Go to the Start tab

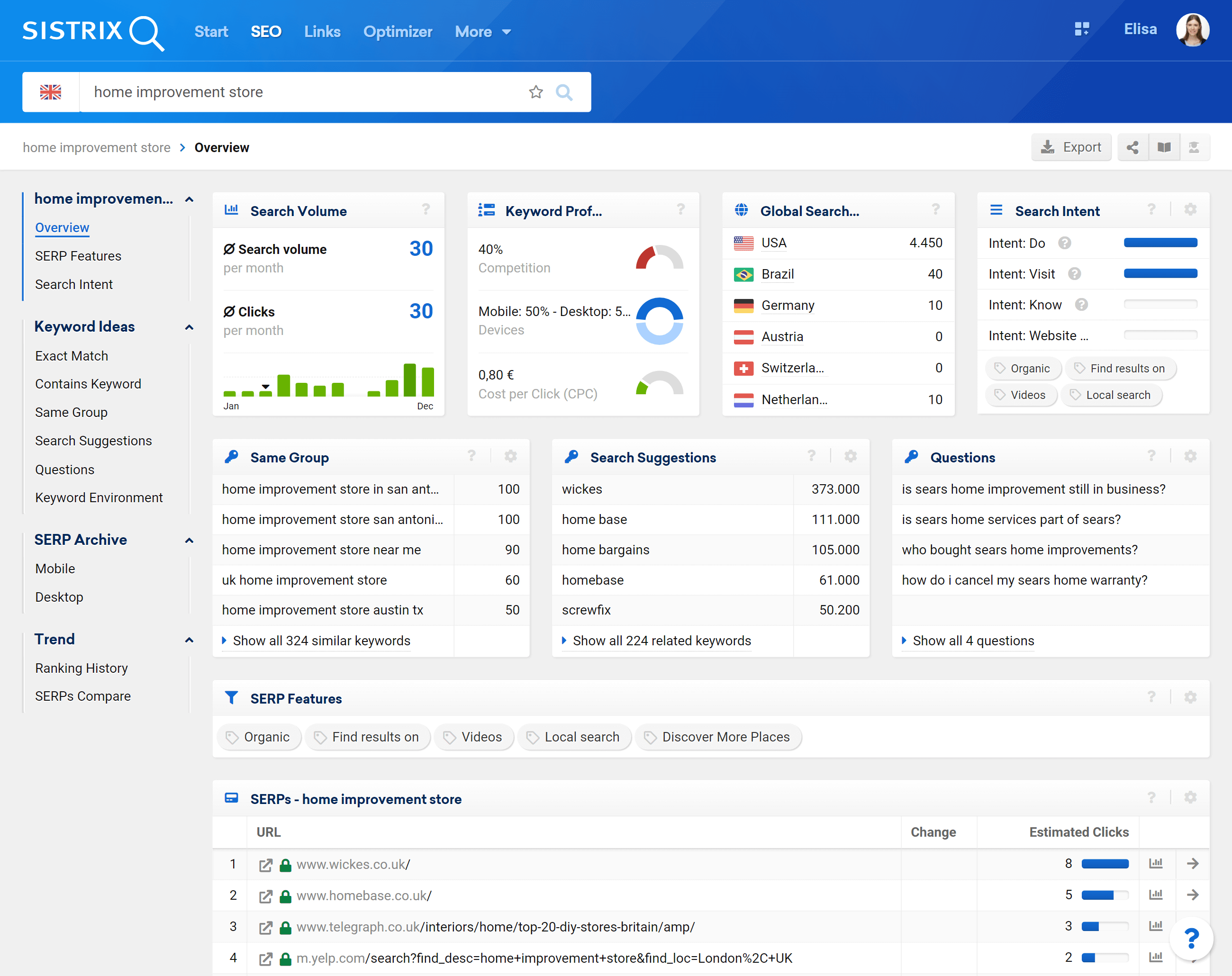tap(211, 31)
